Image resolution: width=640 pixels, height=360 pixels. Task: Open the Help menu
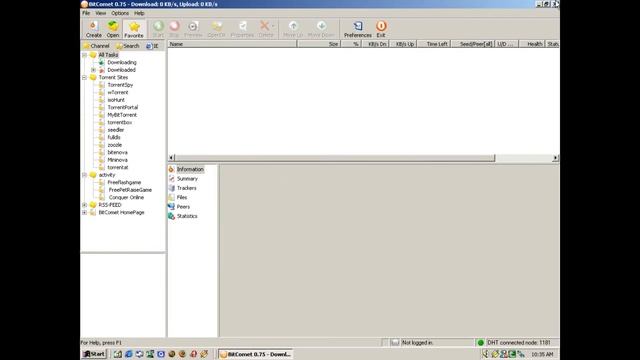(139, 13)
